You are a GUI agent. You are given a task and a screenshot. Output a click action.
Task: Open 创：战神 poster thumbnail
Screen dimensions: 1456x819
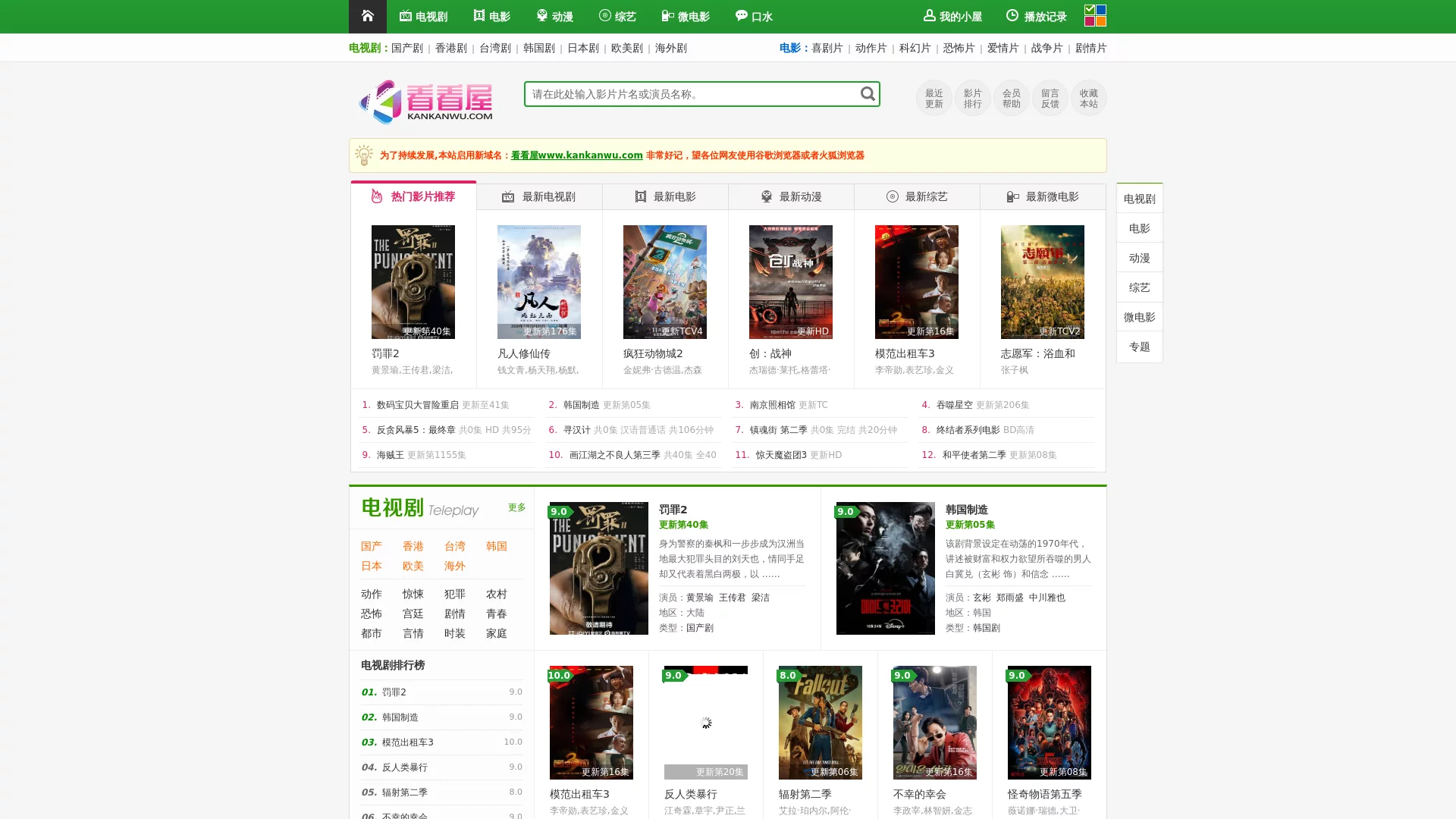coord(791,281)
